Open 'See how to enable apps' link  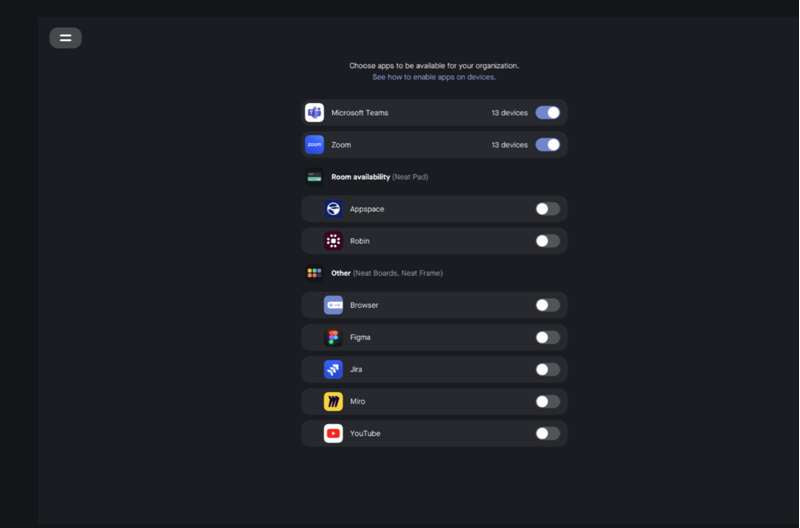[x=434, y=77]
